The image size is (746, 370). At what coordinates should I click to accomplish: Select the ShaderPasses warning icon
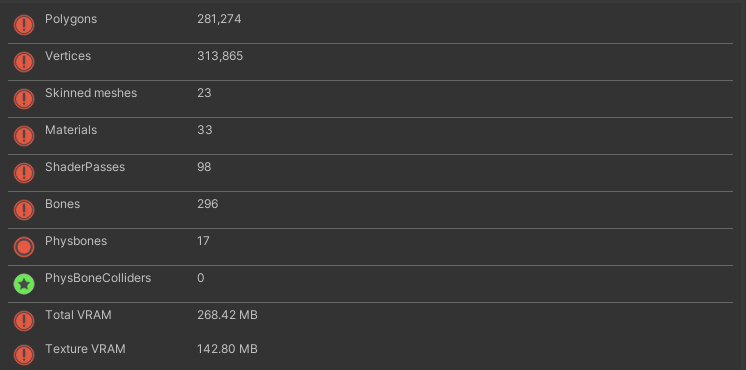point(24,173)
